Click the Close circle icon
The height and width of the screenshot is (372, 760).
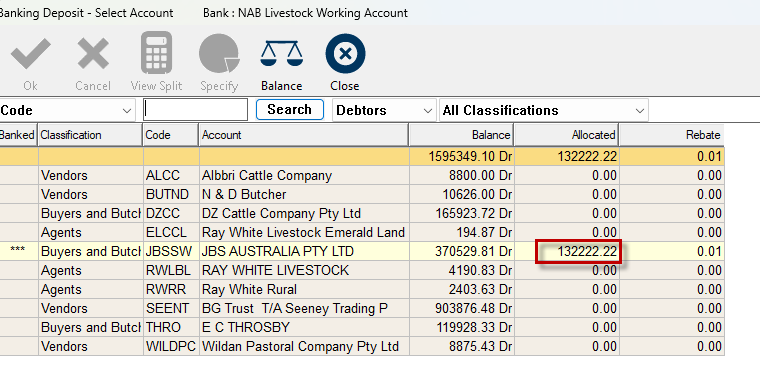[345, 53]
